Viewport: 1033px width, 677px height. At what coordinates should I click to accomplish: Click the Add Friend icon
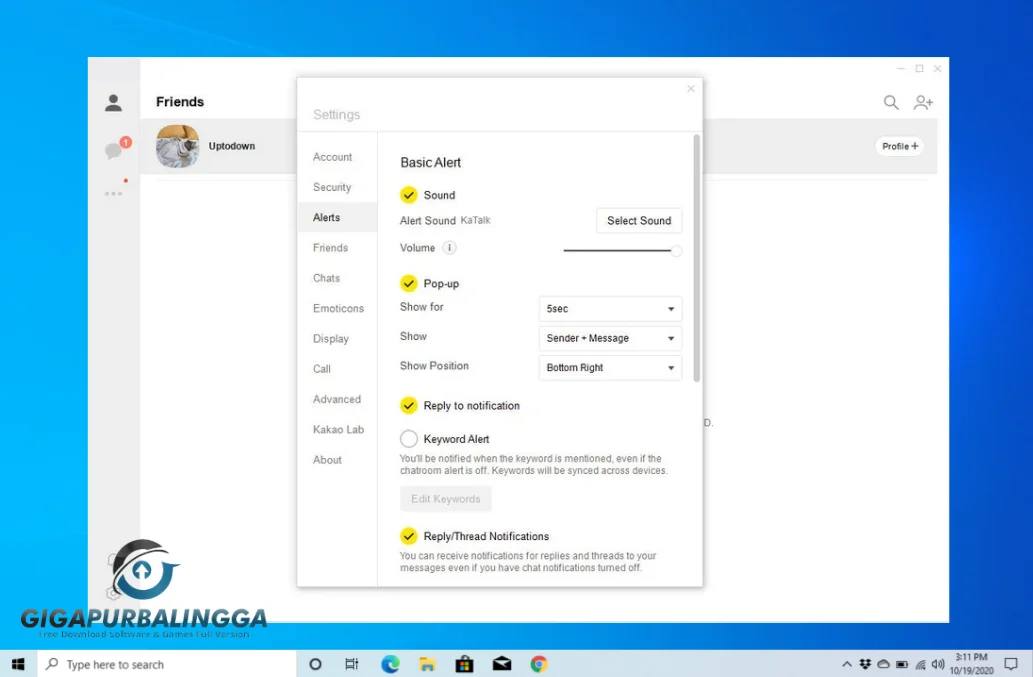[923, 102]
